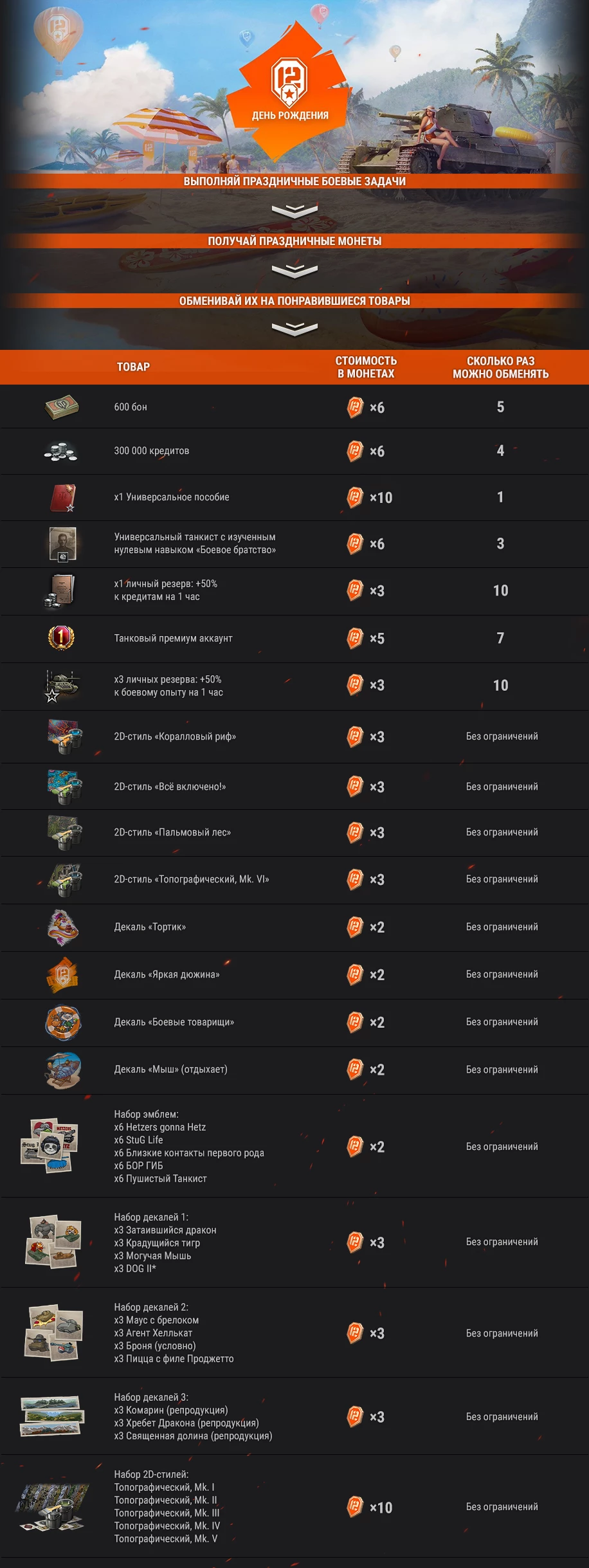This screenshot has height=1568, width=589.
Task: Click the coin icon beside ×10 for Универсальное пособие
Action: tap(355, 497)
